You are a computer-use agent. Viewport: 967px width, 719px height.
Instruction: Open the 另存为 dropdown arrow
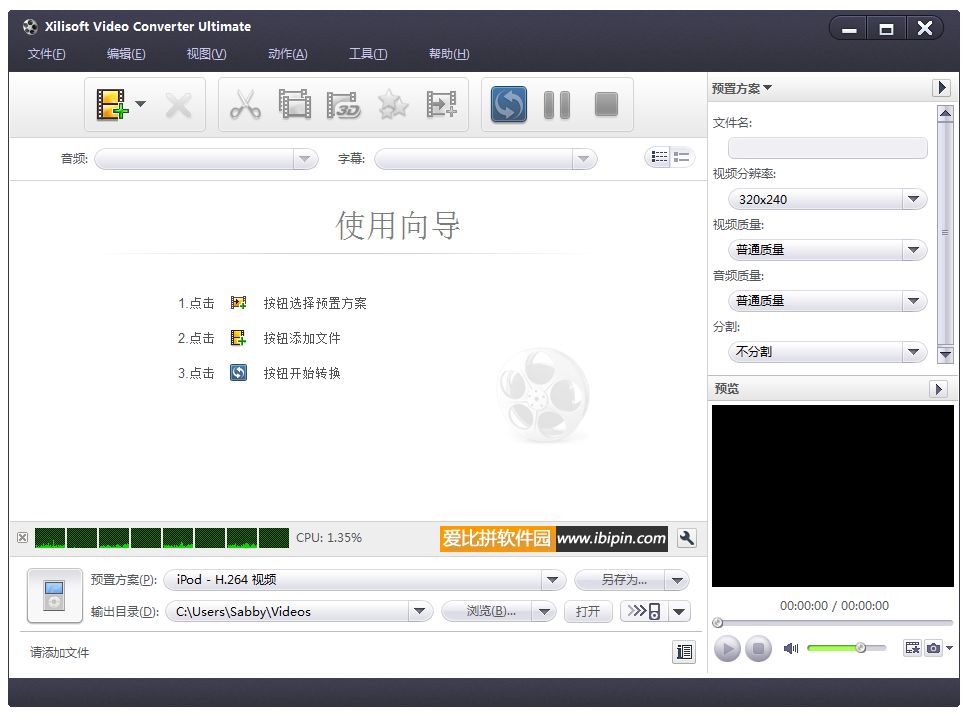click(x=677, y=580)
